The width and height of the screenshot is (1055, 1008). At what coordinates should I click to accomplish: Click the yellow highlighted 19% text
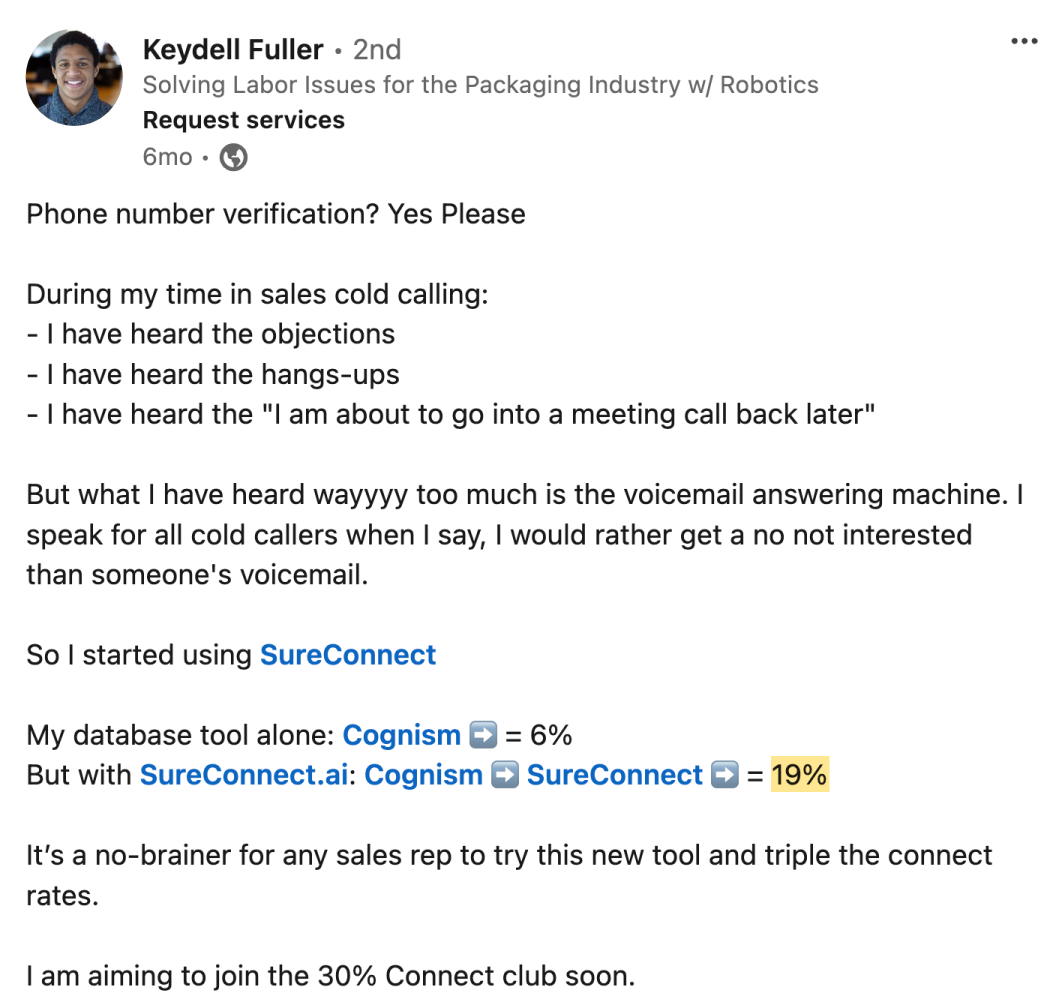(799, 775)
